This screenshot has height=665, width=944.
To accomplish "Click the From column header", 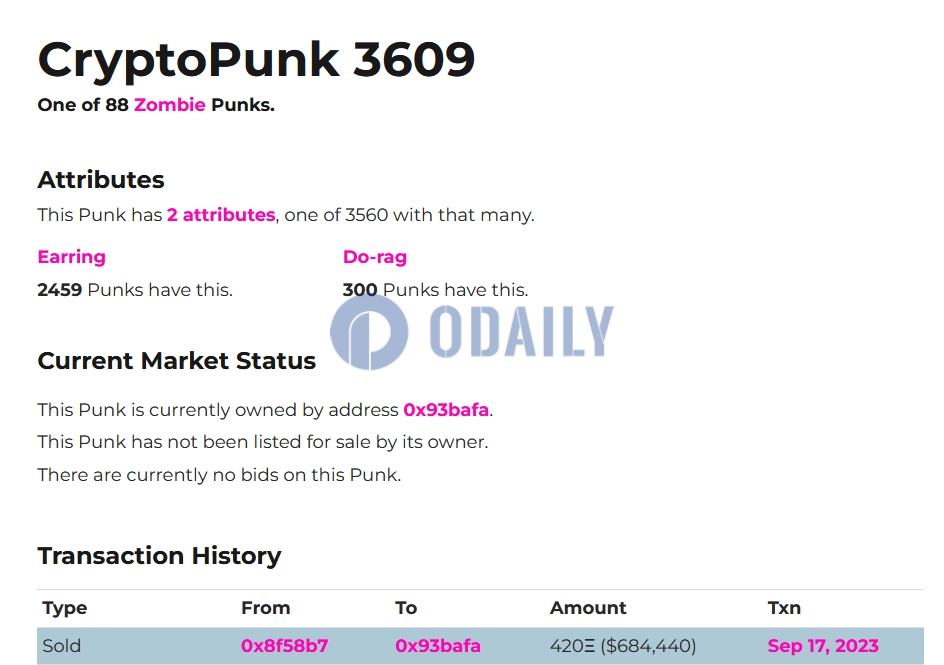I will point(266,608).
